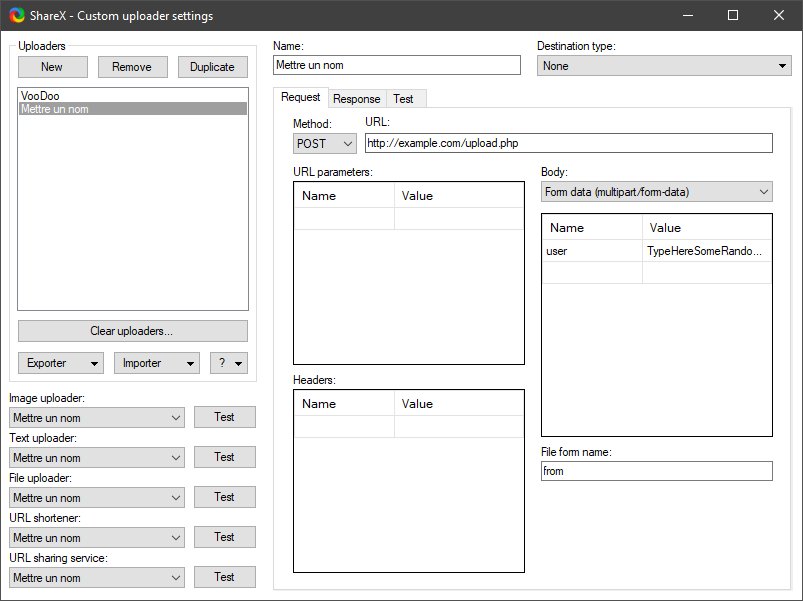This screenshot has height=601, width=803.
Task: Open the Body type dropdown
Action: click(x=657, y=192)
